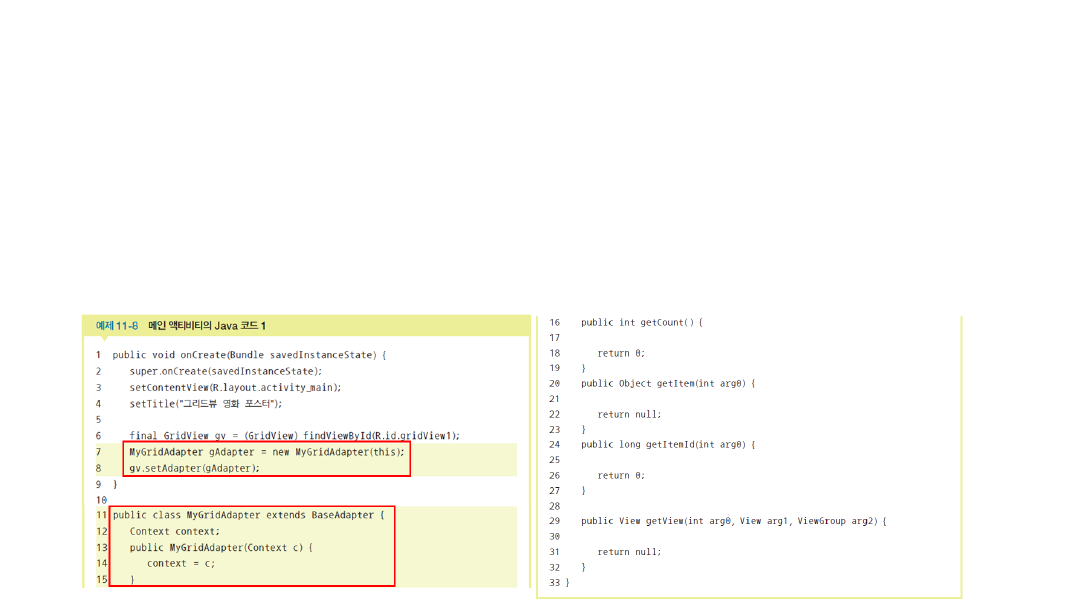Click the setTitle '그리드뷰 영화 포스터' line
Screen dimensions: 1080x608
click(206, 404)
